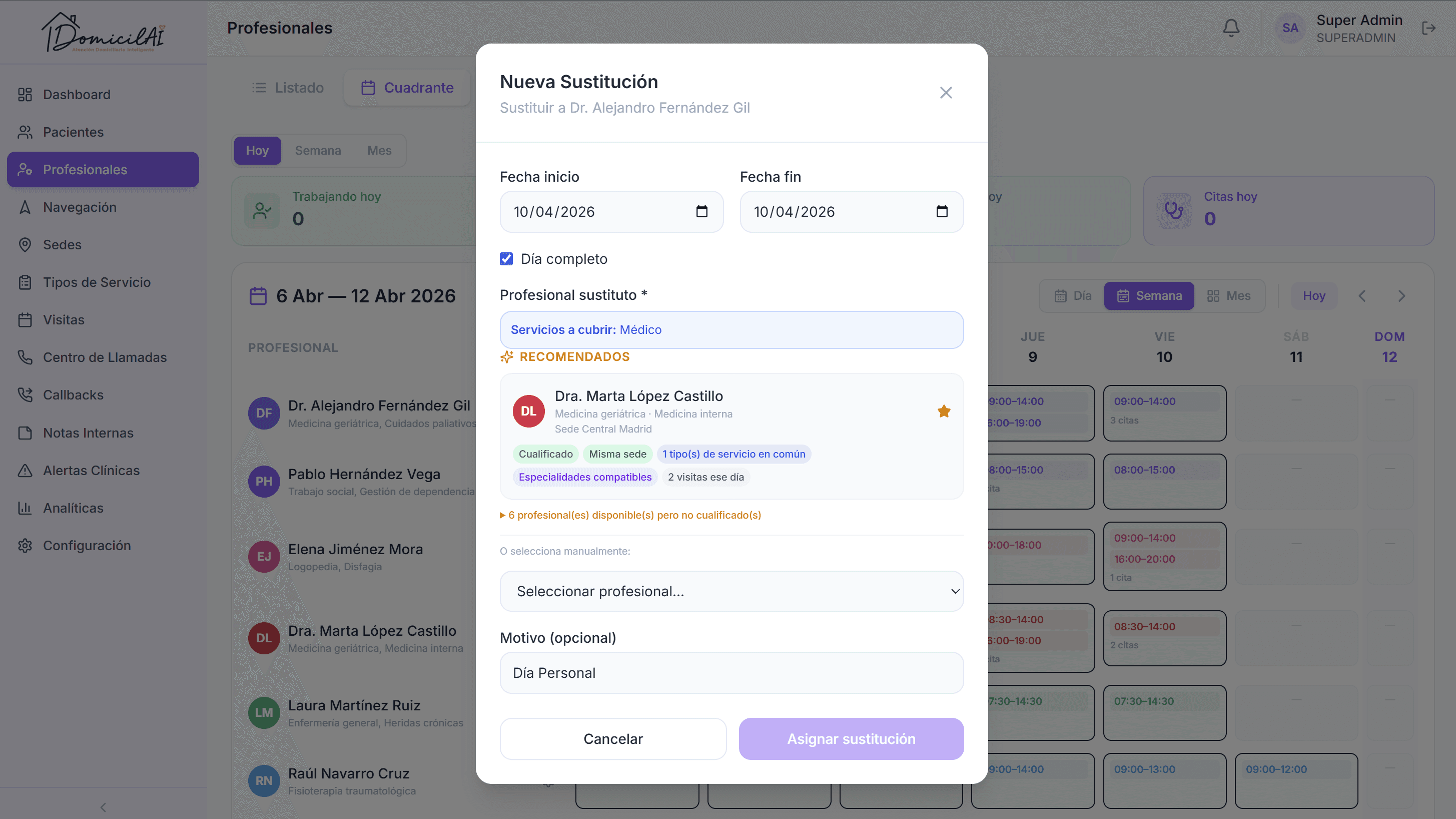Click the DL avatar in recommended card
This screenshot has height=819, width=1456.
[528, 411]
